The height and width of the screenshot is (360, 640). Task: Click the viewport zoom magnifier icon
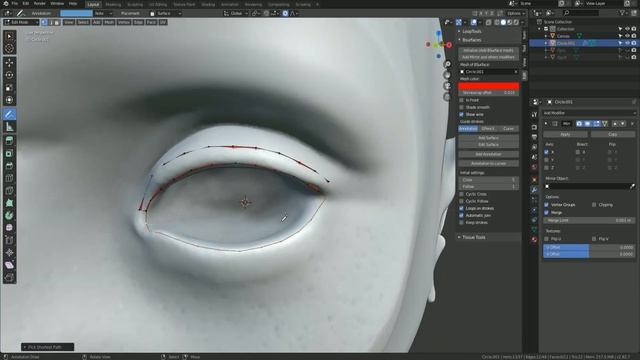point(447,64)
